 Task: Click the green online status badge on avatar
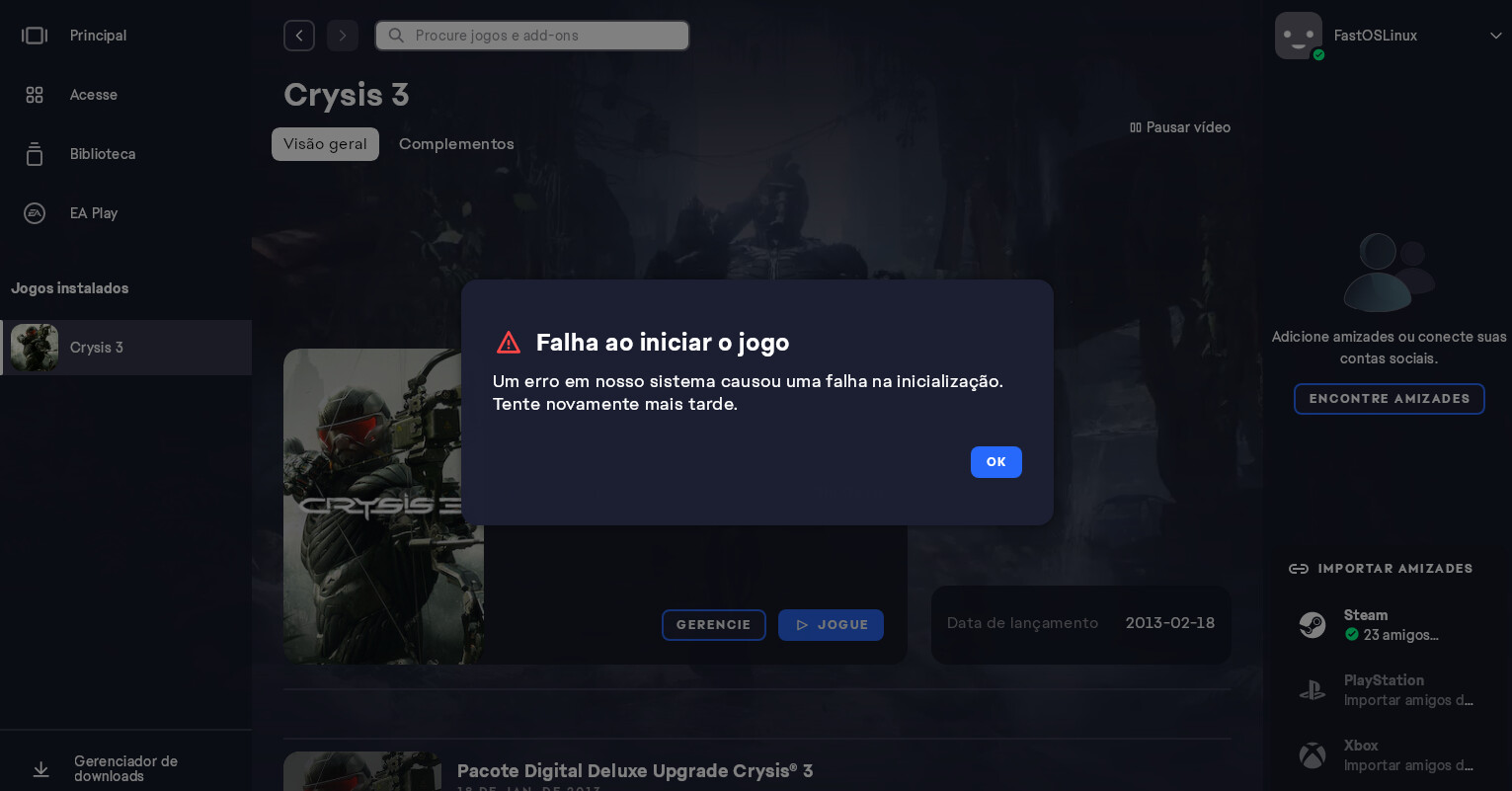1318,55
